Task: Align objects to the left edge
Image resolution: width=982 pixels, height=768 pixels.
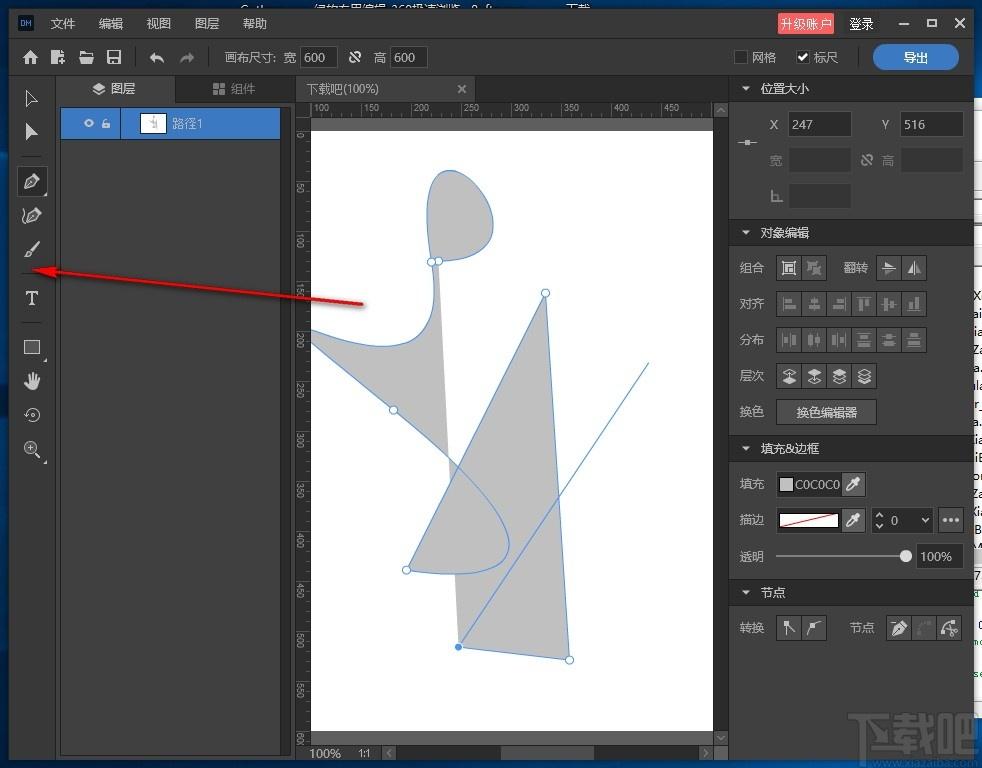Action: tap(789, 304)
